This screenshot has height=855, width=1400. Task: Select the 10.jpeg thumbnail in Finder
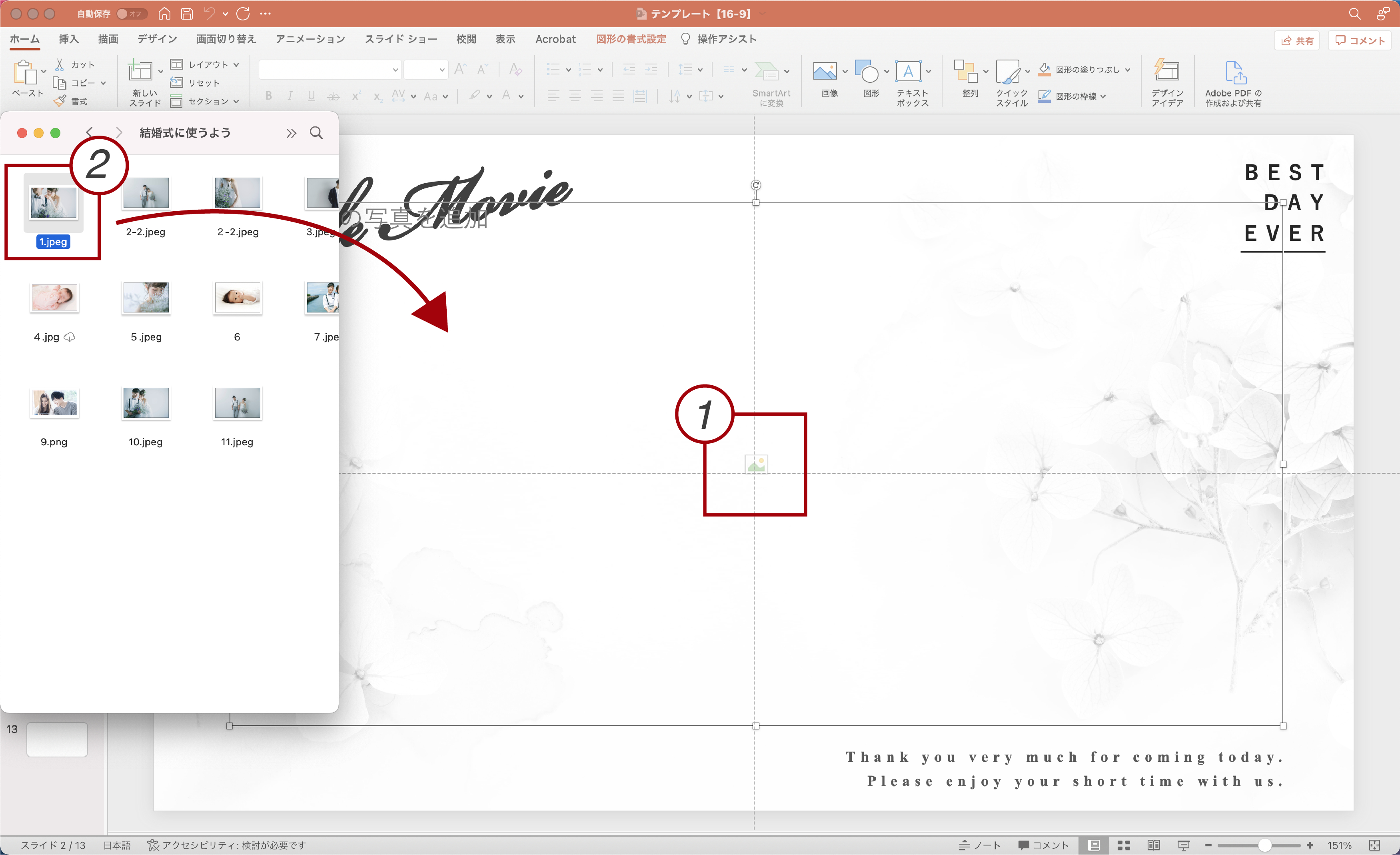[x=146, y=403]
